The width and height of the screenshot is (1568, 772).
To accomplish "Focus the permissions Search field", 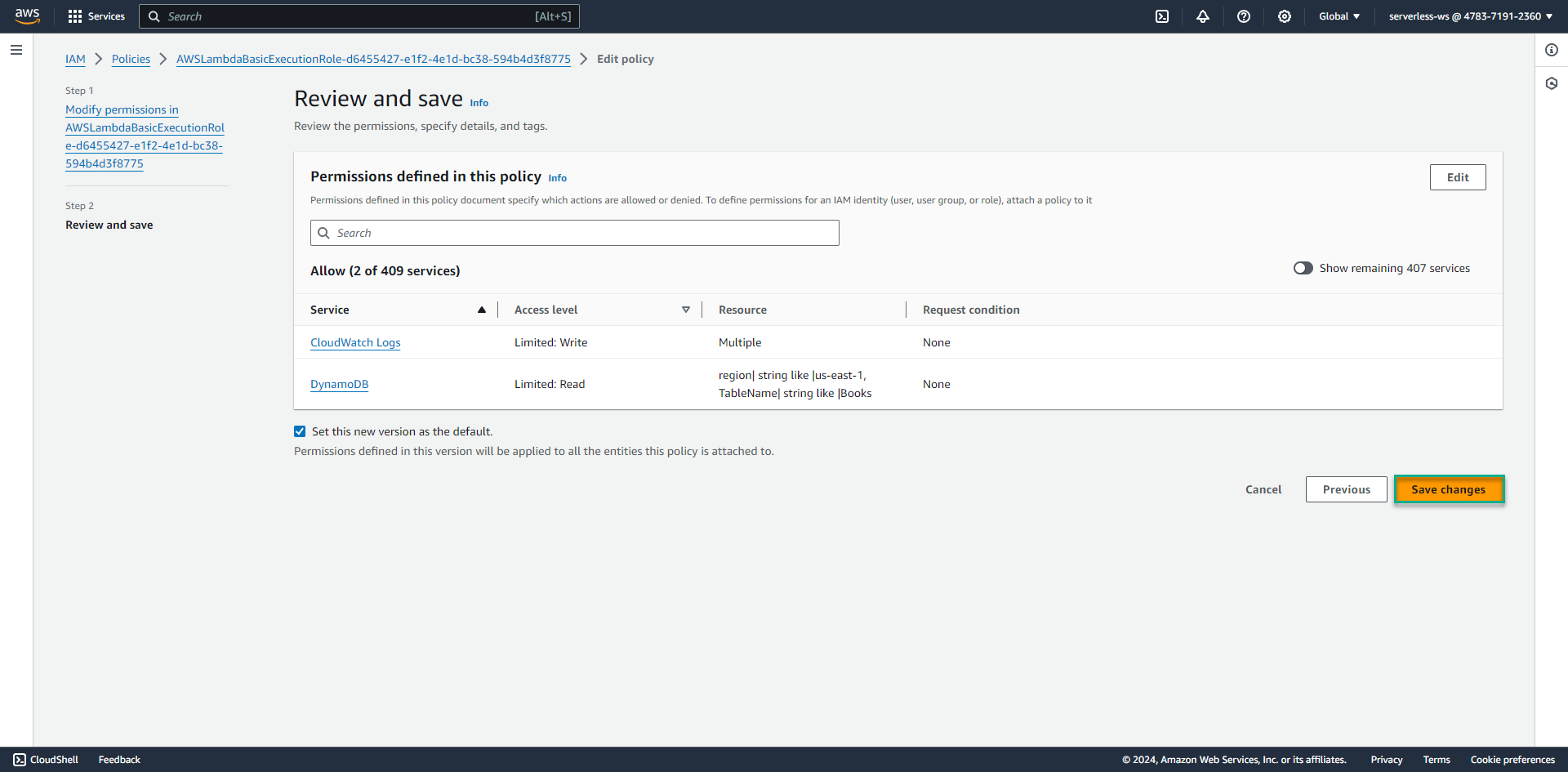I will click(575, 233).
